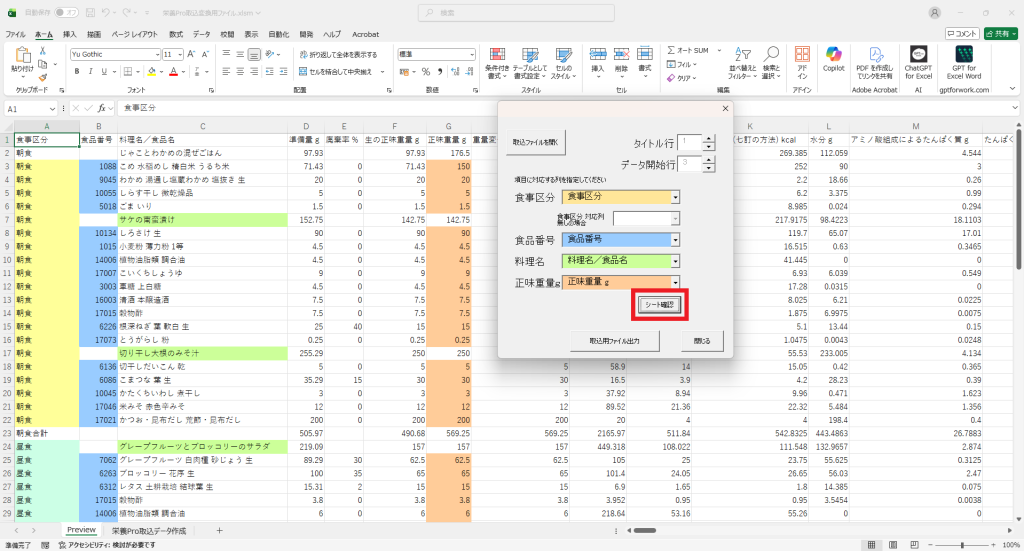Click the percent style icon
This screenshot has width=1024, height=551.
(426, 72)
